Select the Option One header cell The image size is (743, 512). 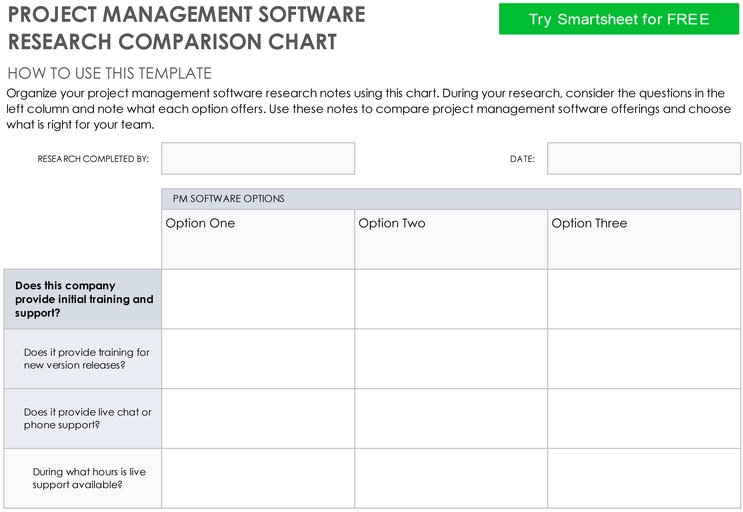(x=258, y=239)
